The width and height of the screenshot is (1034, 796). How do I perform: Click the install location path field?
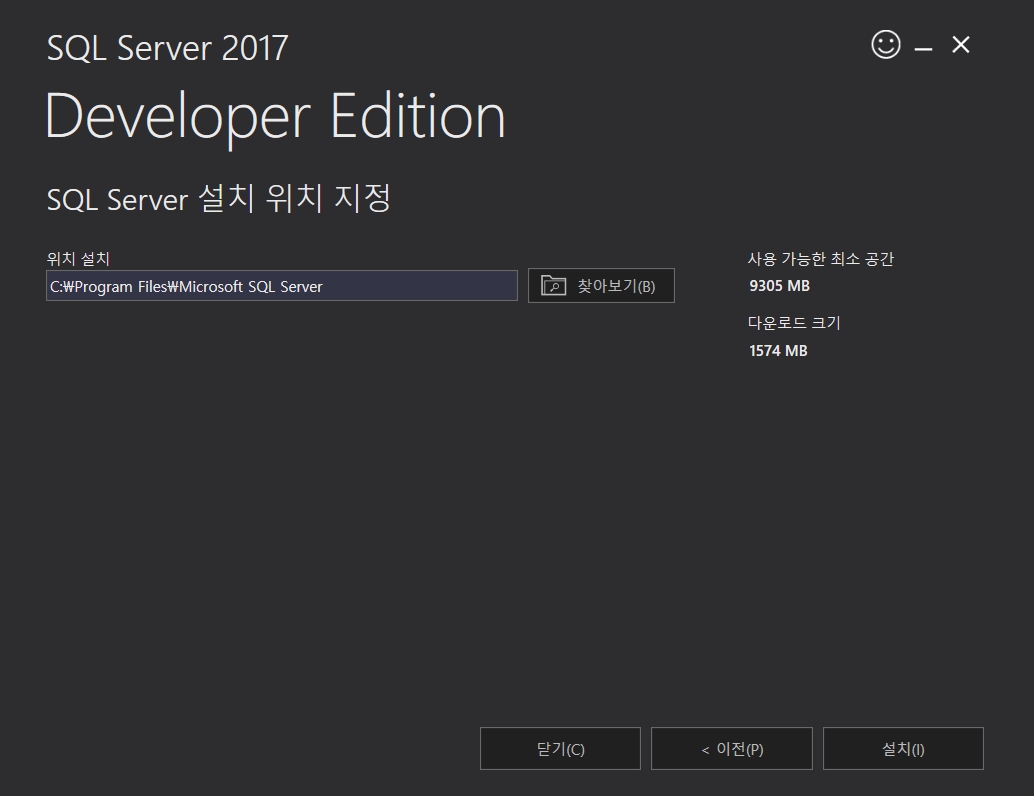point(282,286)
